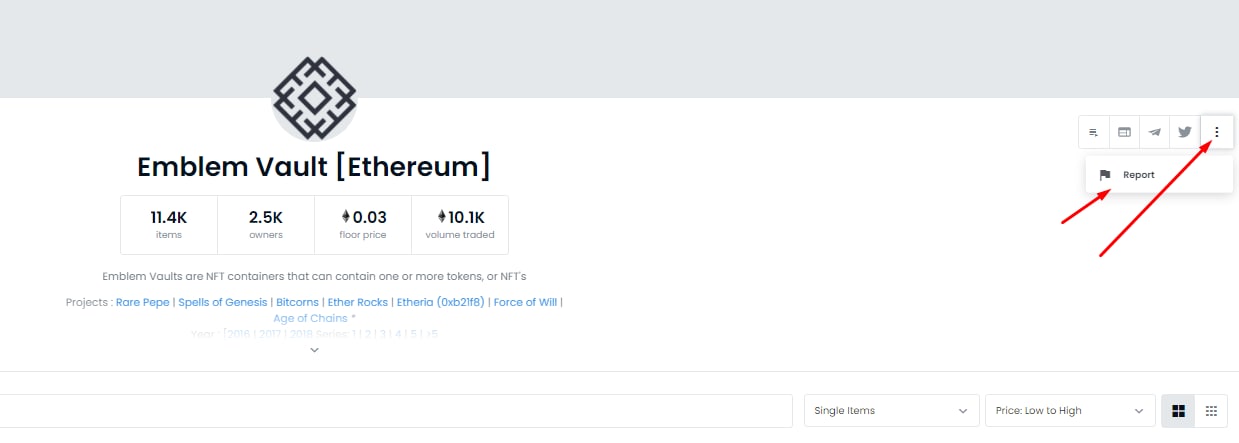Switch to small grid view
This screenshot has height=443, width=1239.
pyautogui.click(x=1211, y=411)
